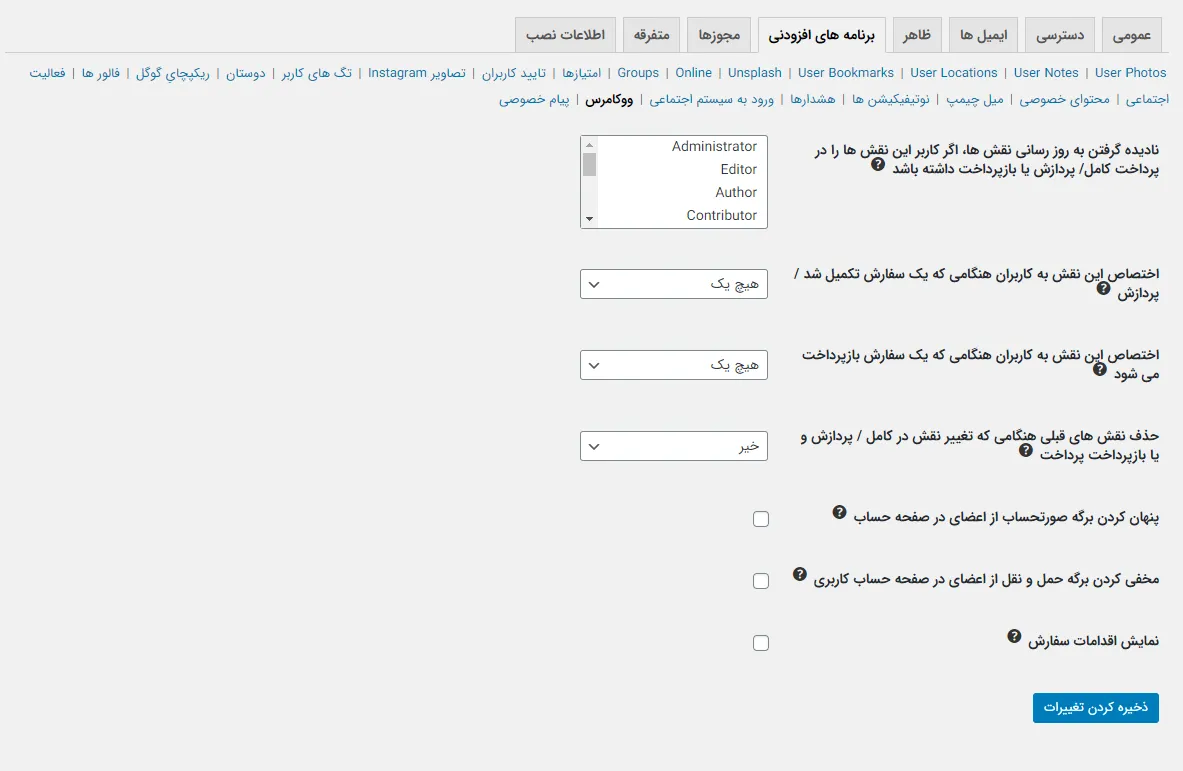Open ووکامرس sub-section link
This screenshot has width=1183, height=771.
click(x=609, y=100)
